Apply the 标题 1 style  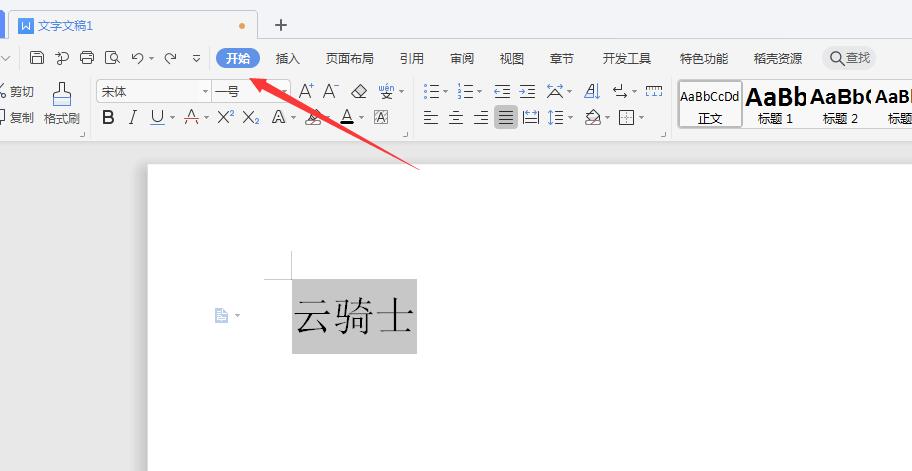tap(775, 104)
